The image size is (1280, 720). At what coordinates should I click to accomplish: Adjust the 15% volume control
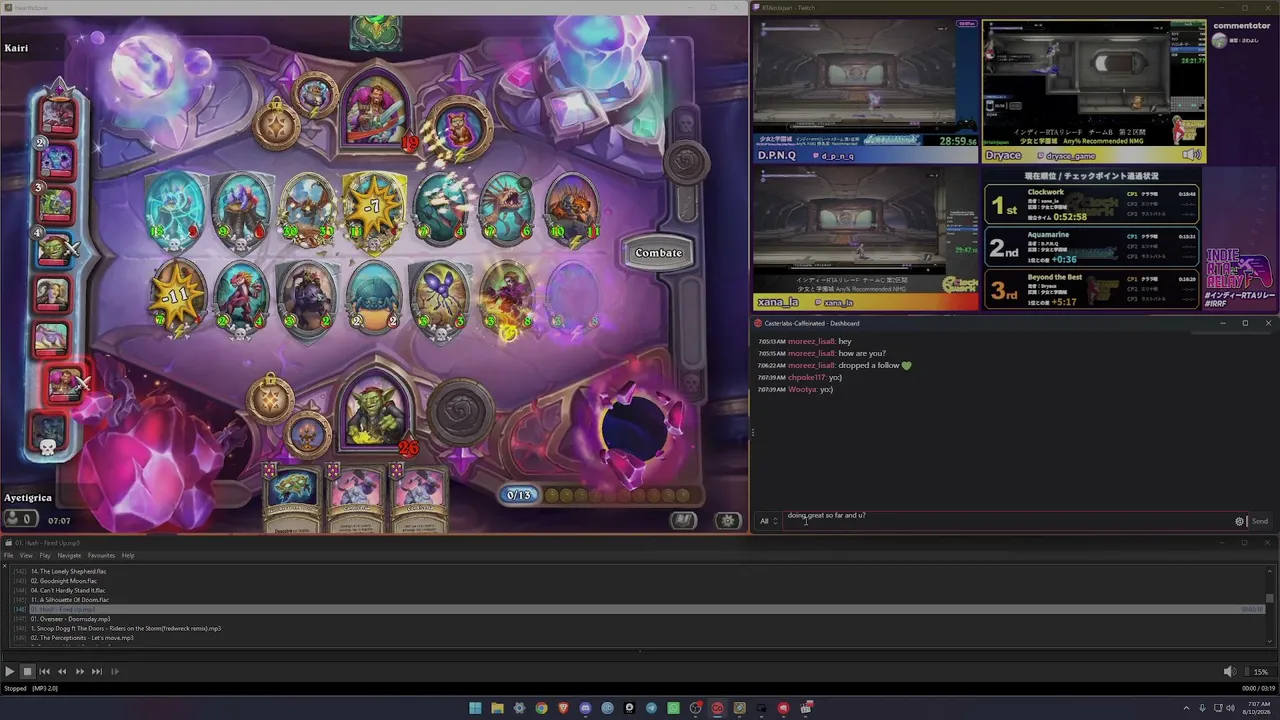[1260, 672]
